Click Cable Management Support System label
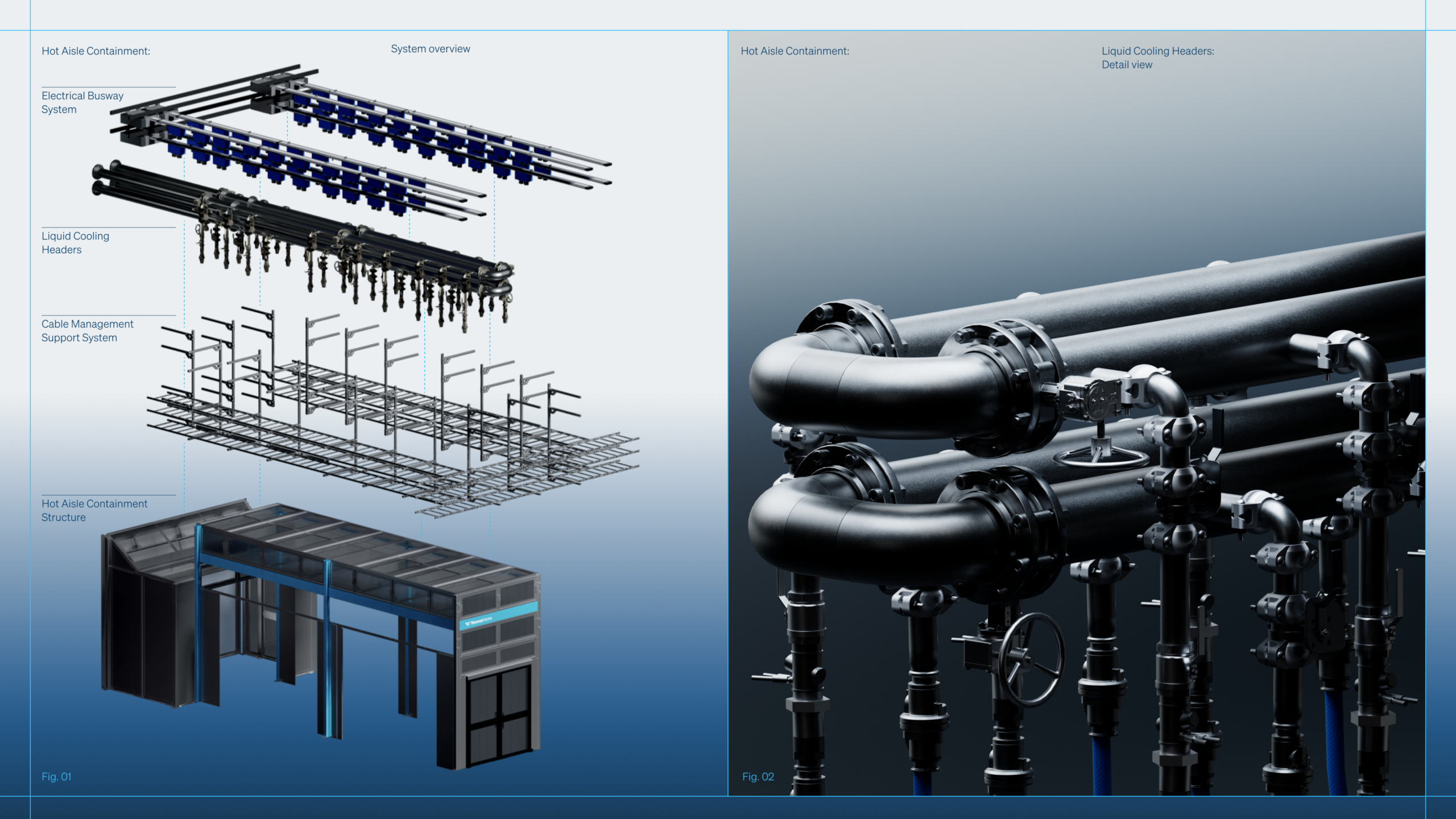1456x819 pixels. coord(87,331)
